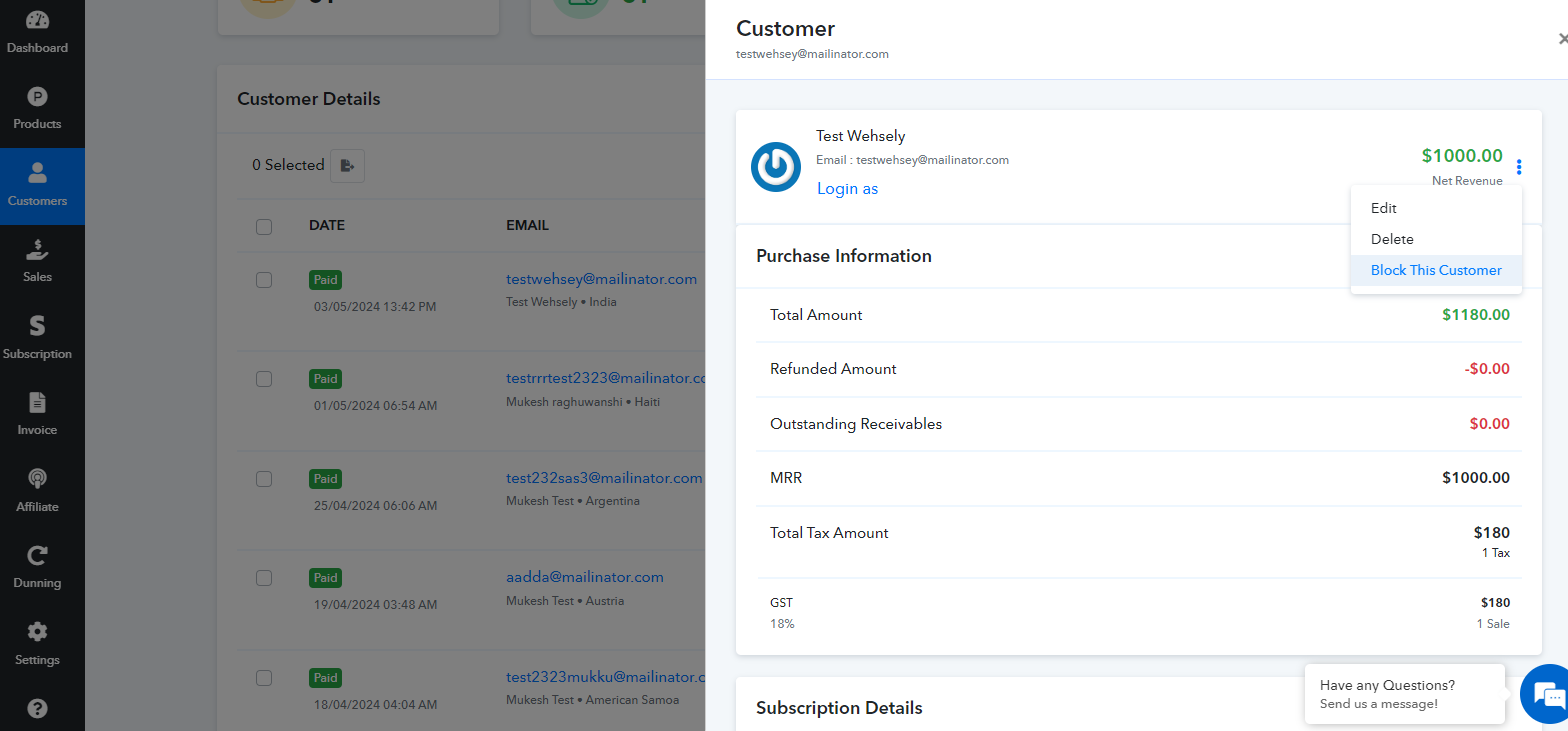The image size is (1568, 731).
Task: Check the box for the 25/04/2024 row
Action: 264,479
